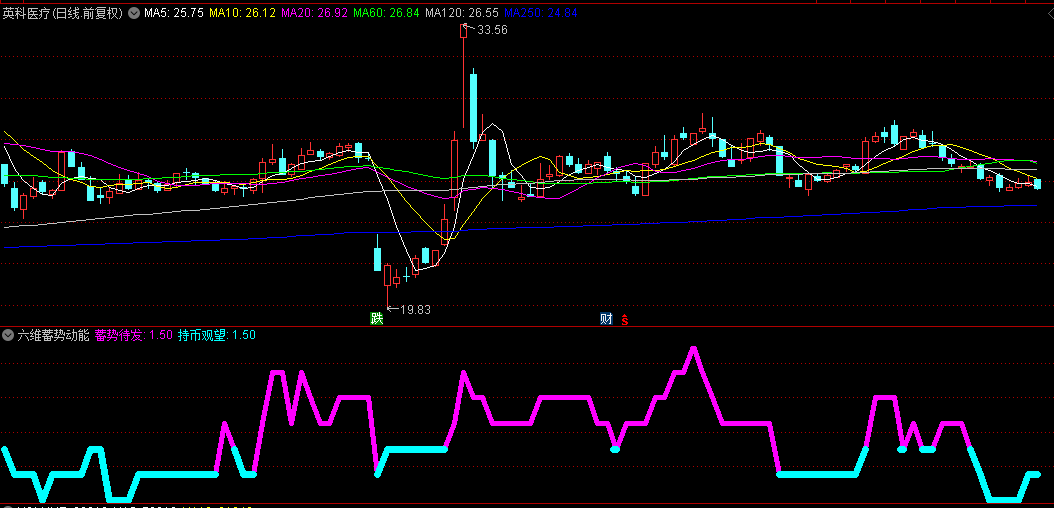The height and width of the screenshot is (508, 1054).
Task: Select the candlestick at the 33.56 high
Action: 464,75
